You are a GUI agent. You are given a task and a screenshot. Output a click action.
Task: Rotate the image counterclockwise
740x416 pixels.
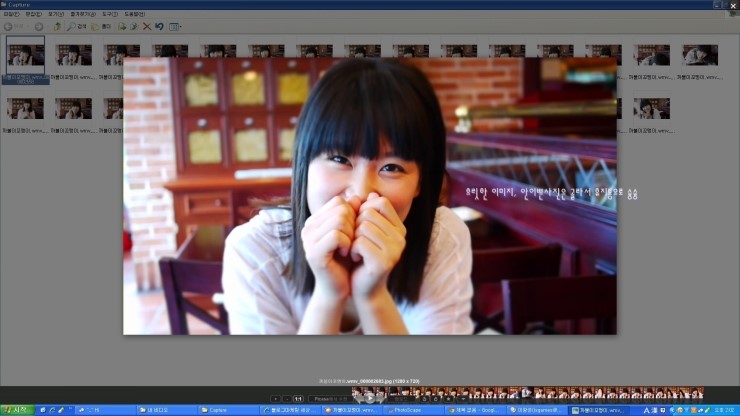pos(424,399)
